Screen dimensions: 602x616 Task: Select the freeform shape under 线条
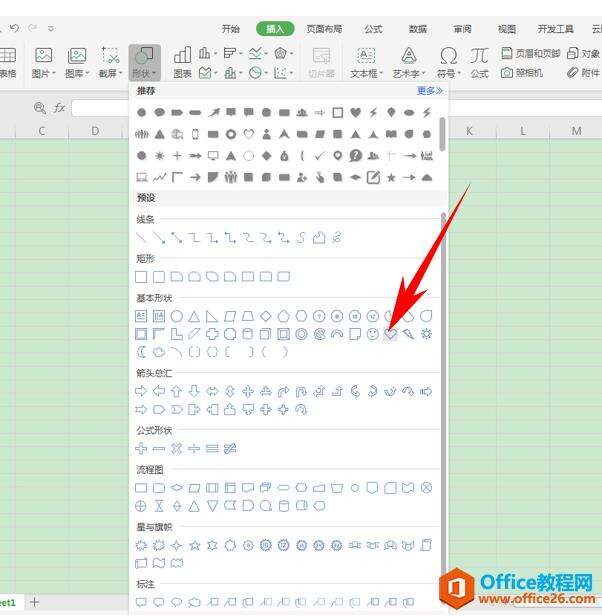(319, 237)
